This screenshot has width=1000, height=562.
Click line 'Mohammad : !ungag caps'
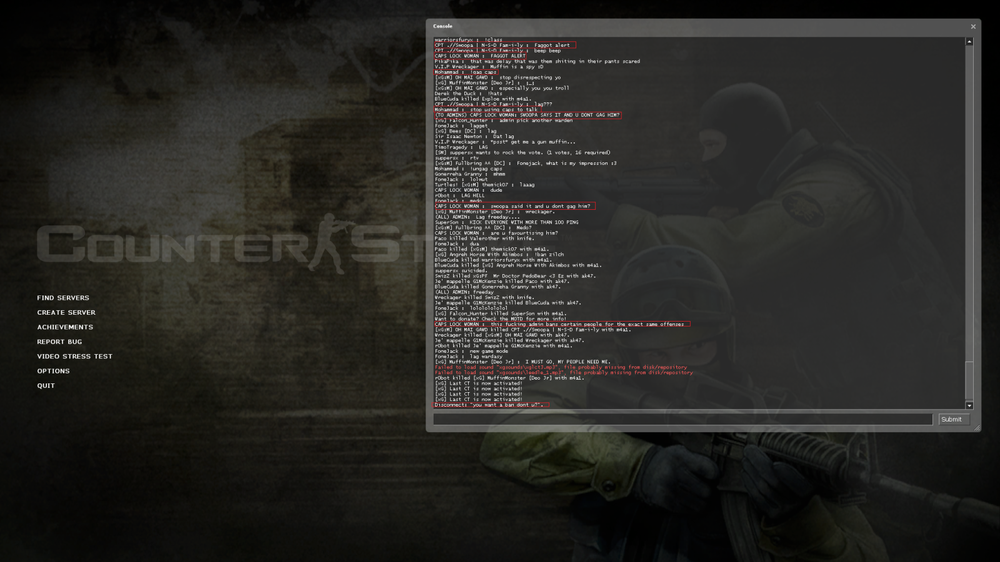point(469,169)
